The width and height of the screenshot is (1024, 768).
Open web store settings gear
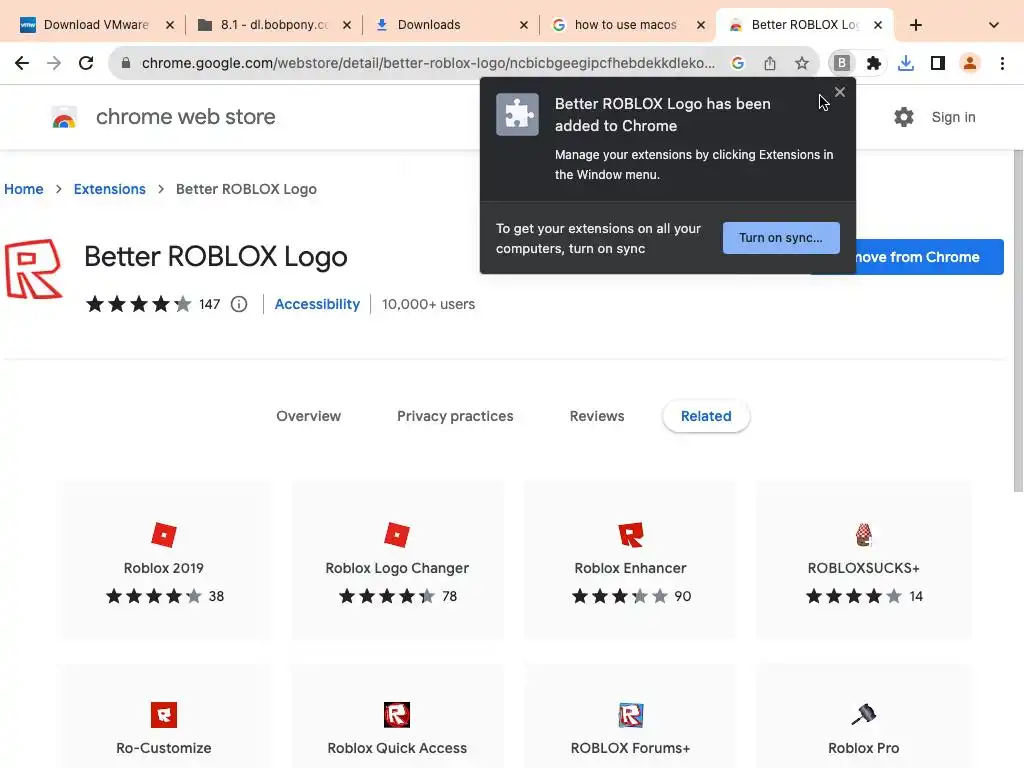tap(904, 117)
